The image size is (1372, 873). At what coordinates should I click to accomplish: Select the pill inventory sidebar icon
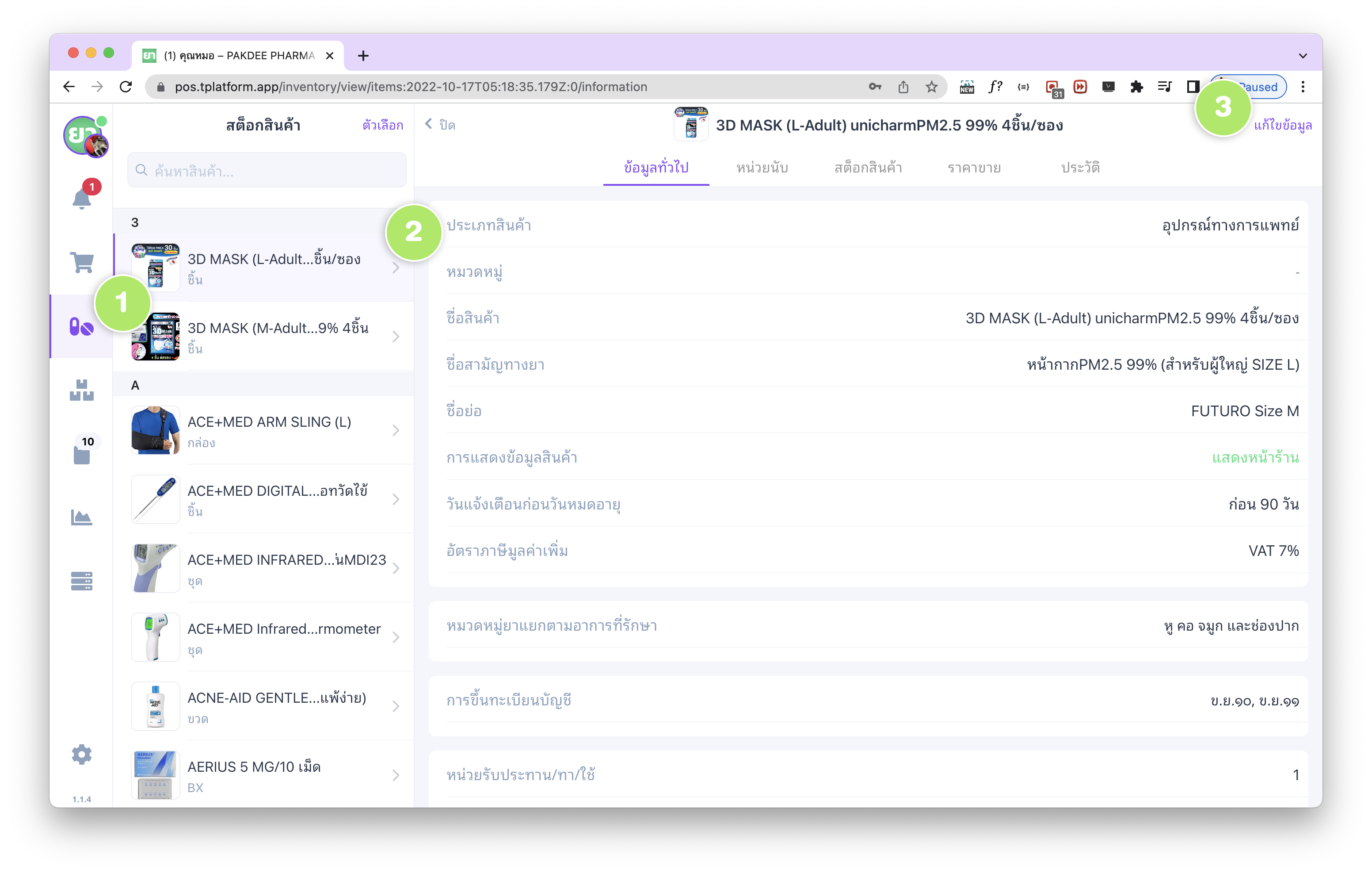tap(81, 327)
